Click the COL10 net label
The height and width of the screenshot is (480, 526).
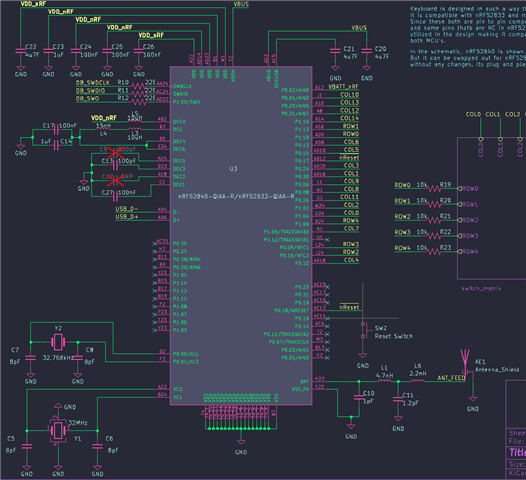(350, 95)
